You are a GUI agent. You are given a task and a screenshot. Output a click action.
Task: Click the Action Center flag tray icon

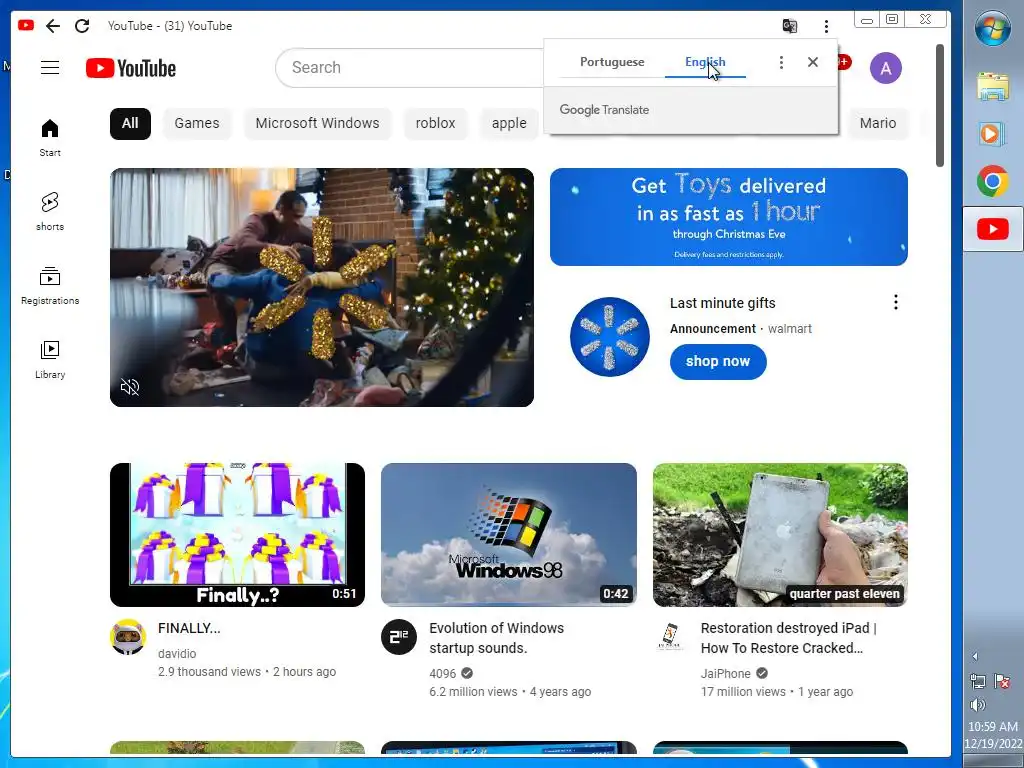[1002, 682]
